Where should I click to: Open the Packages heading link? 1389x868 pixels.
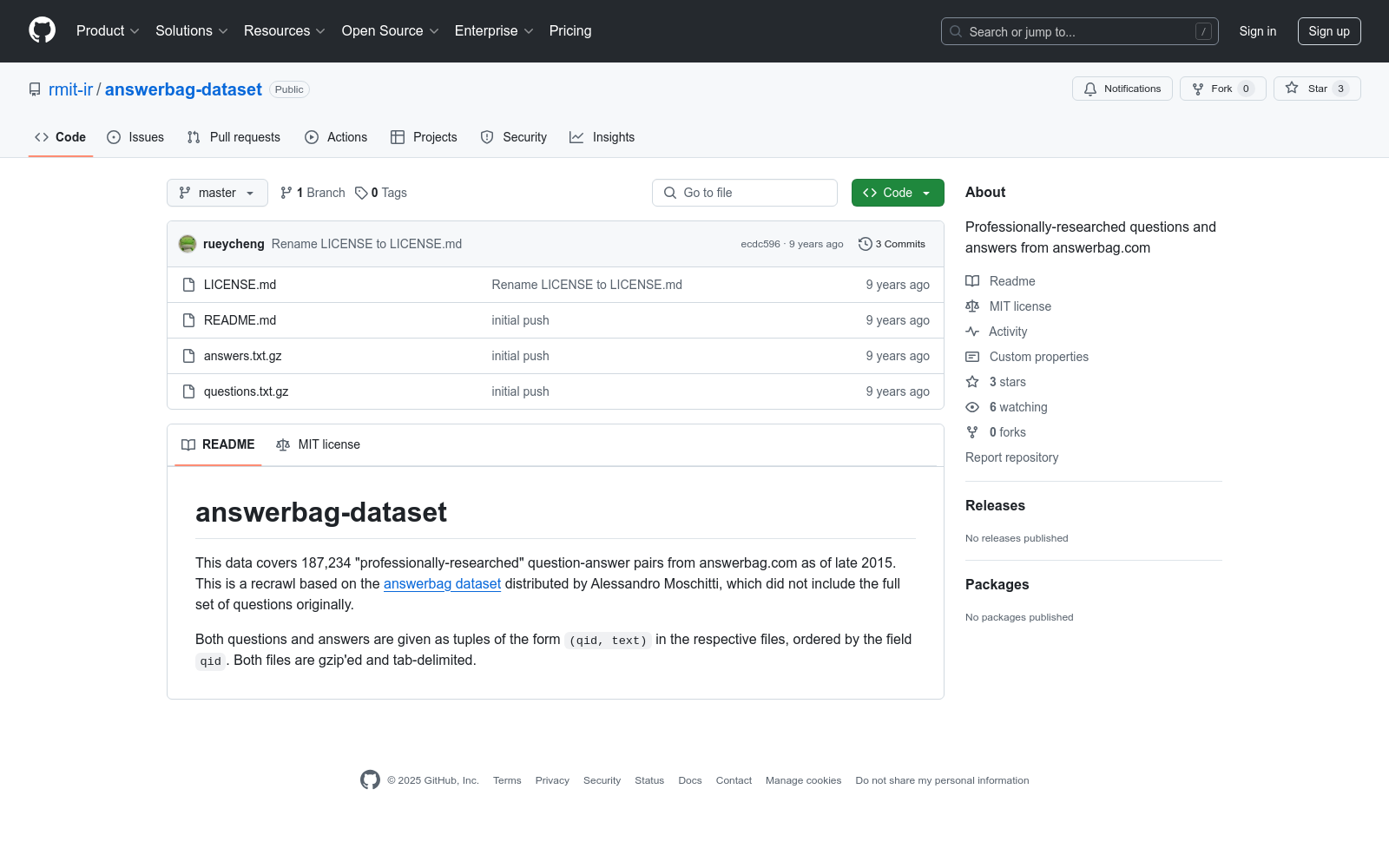click(997, 585)
